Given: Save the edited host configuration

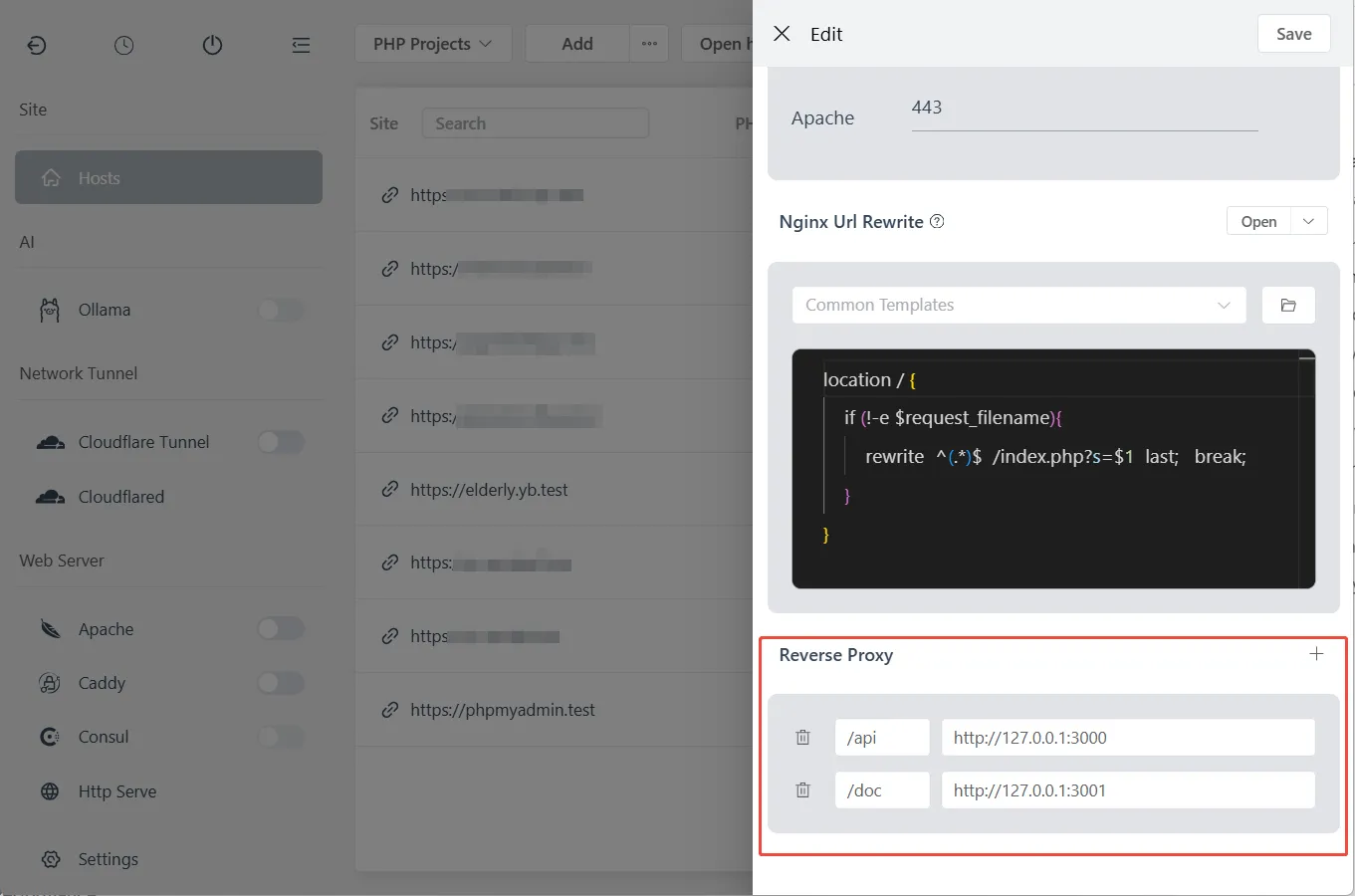Looking at the screenshot, I should [x=1293, y=33].
